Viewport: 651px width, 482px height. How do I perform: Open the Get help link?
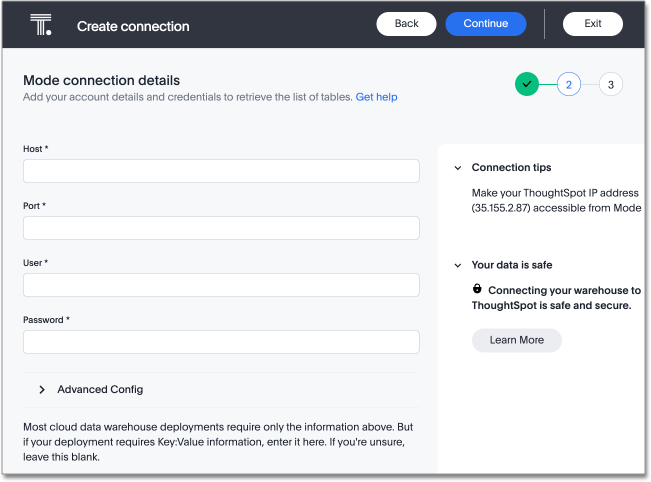click(x=376, y=97)
